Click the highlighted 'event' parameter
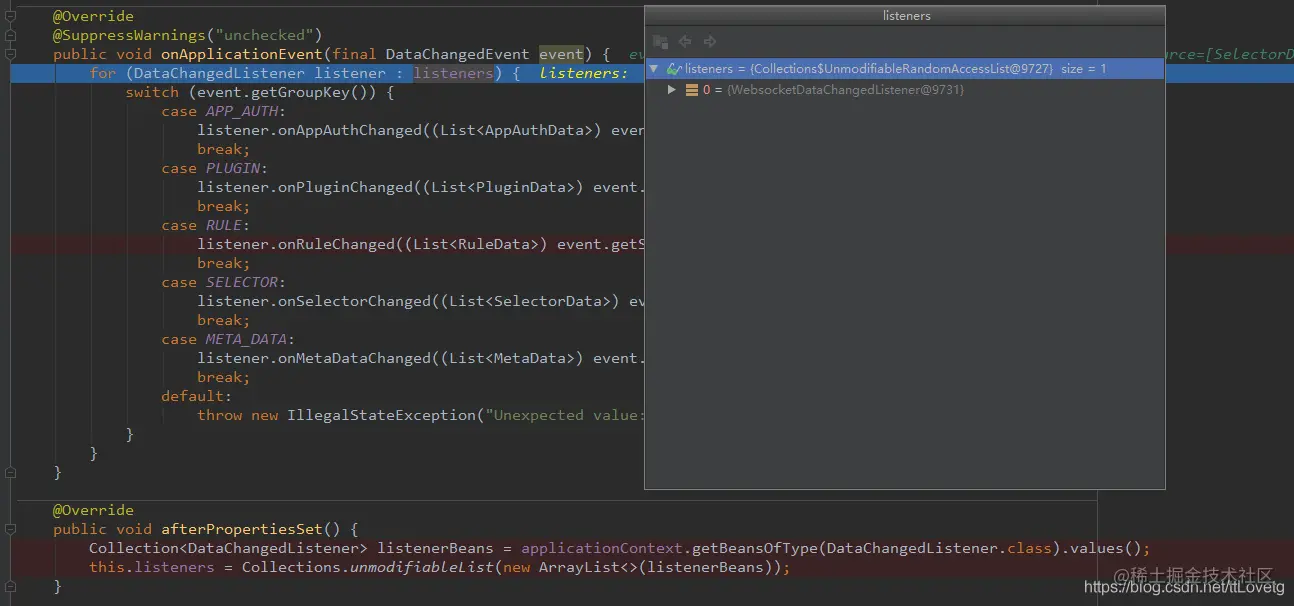The width and height of the screenshot is (1294, 606). (x=561, y=54)
